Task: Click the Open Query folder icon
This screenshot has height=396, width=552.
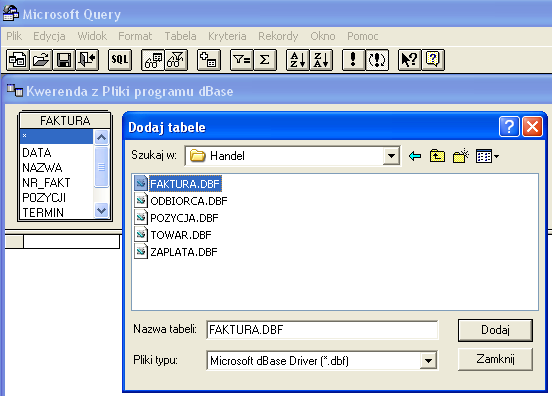Action: (x=40, y=60)
